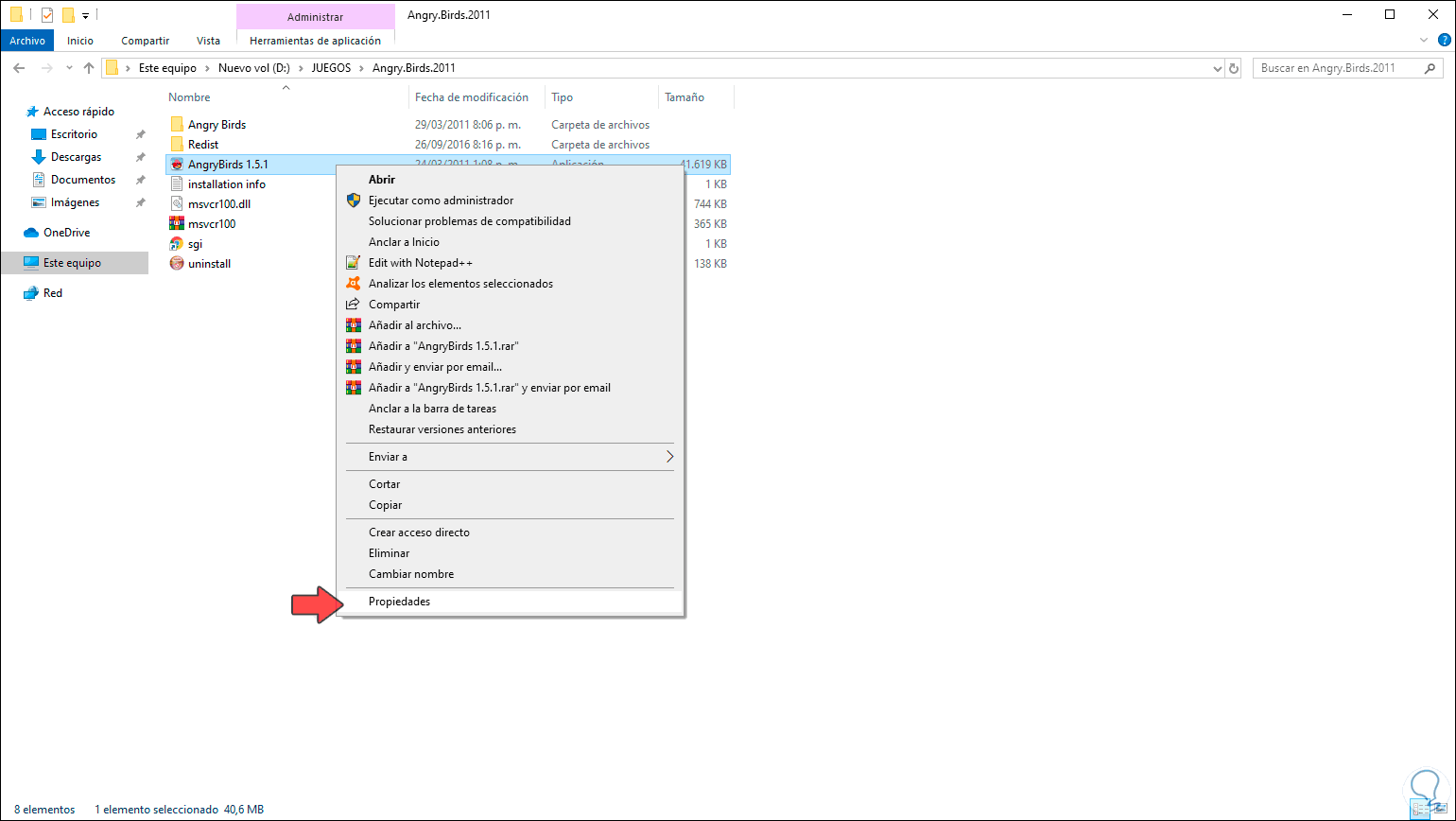The width and height of the screenshot is (1456, 821).
Task: Choose Copiar in the context menu
Action: [x=511, y=505]
